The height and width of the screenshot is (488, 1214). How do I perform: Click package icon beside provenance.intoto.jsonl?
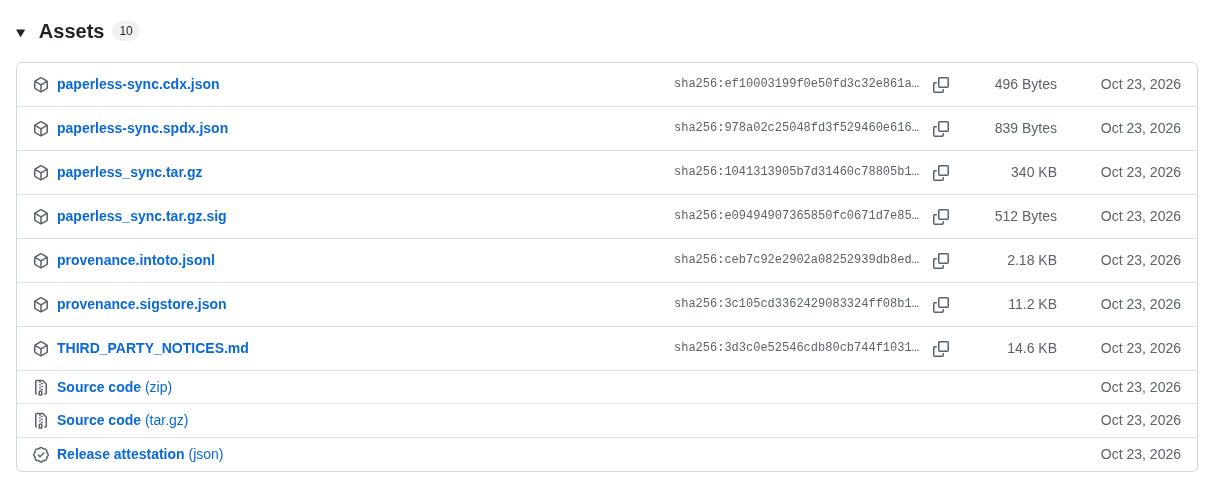(41, 261)
